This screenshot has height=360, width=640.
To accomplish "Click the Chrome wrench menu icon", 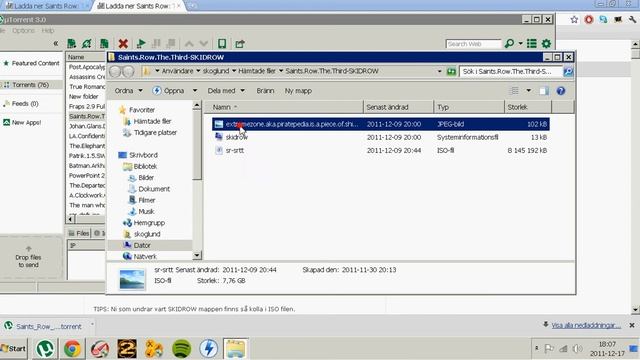I will pos(632,20).
